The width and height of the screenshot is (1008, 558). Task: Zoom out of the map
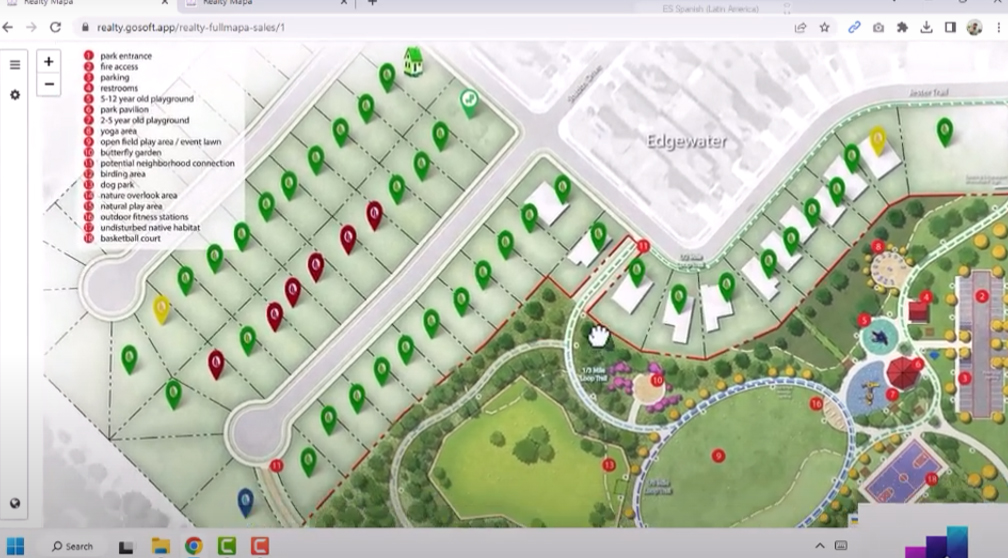(x=49, y=85)
